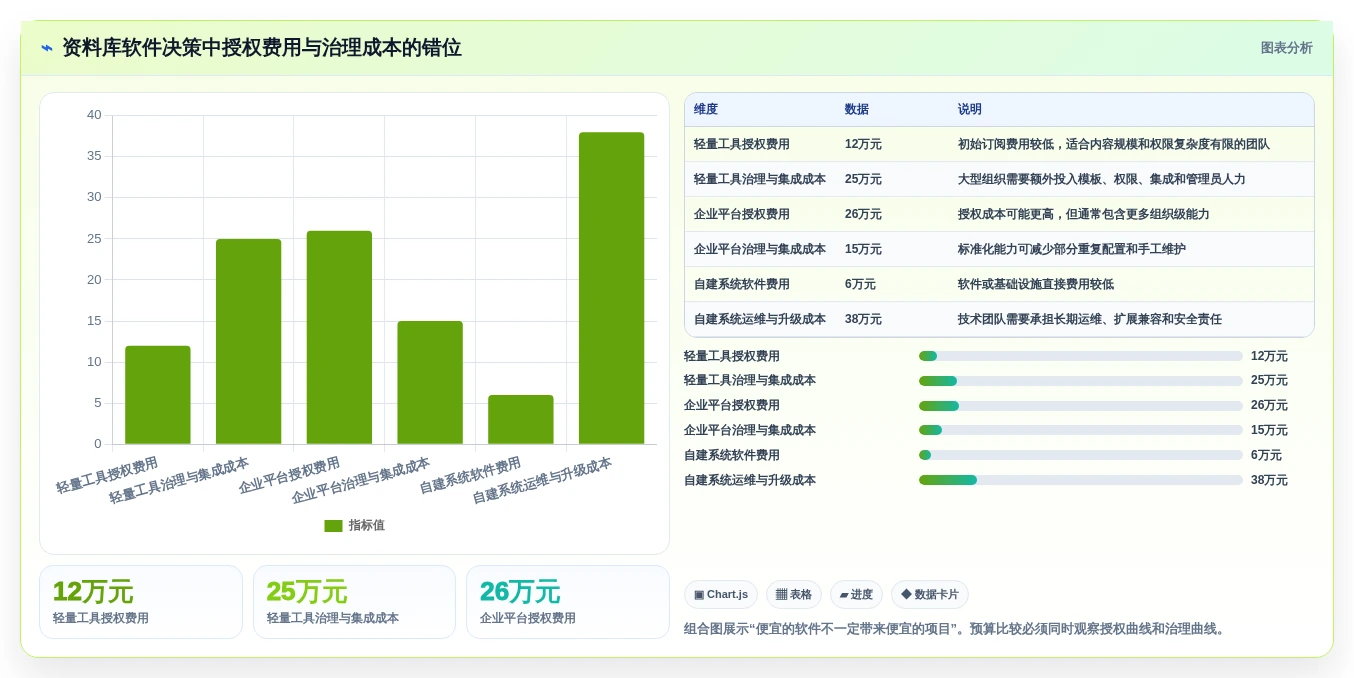Click description 大型组织需要额外投入模板 in table
Screen dimensions: 1354x678
click(x=1102, y=179)
